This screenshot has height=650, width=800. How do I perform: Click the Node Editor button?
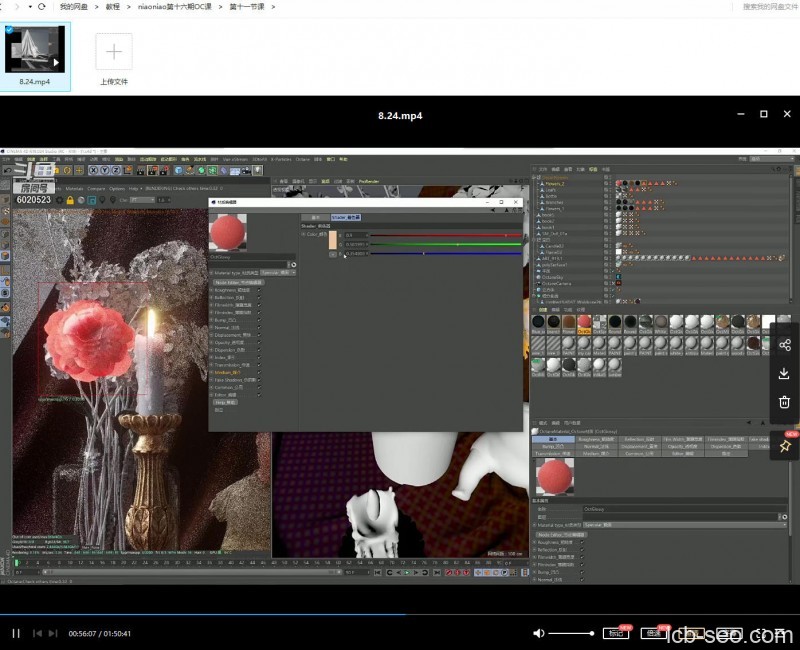pyautogui.click(x=238, y=282)
